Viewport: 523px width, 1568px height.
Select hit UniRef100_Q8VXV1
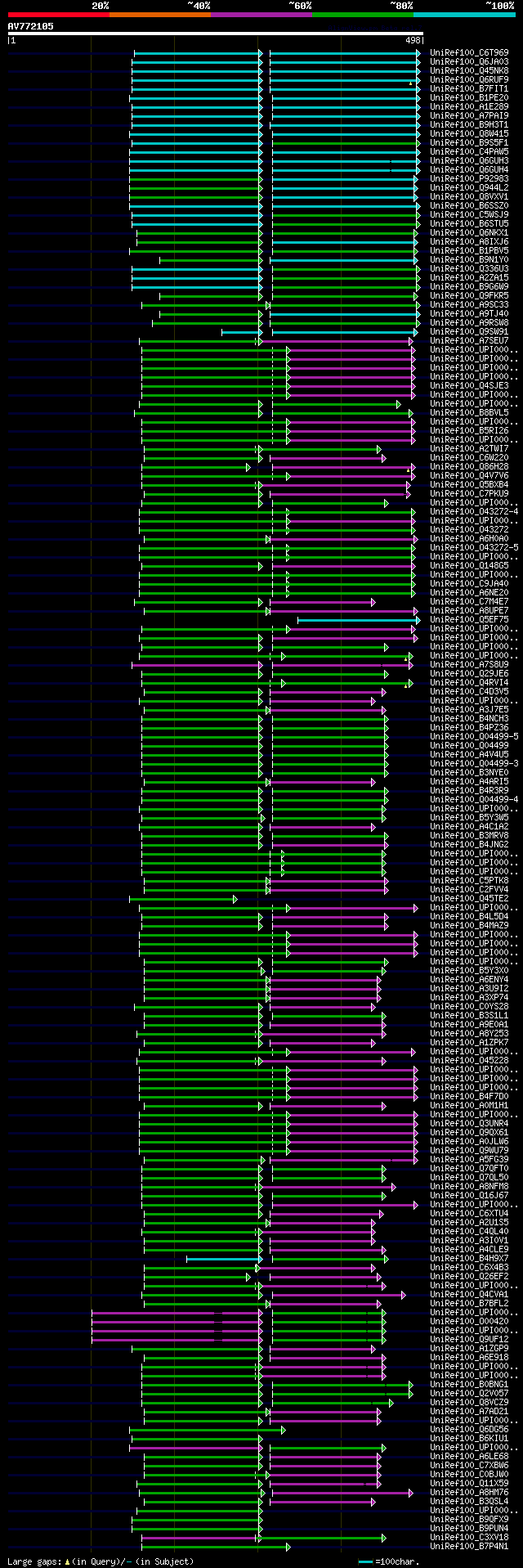(x=469, y=196)
